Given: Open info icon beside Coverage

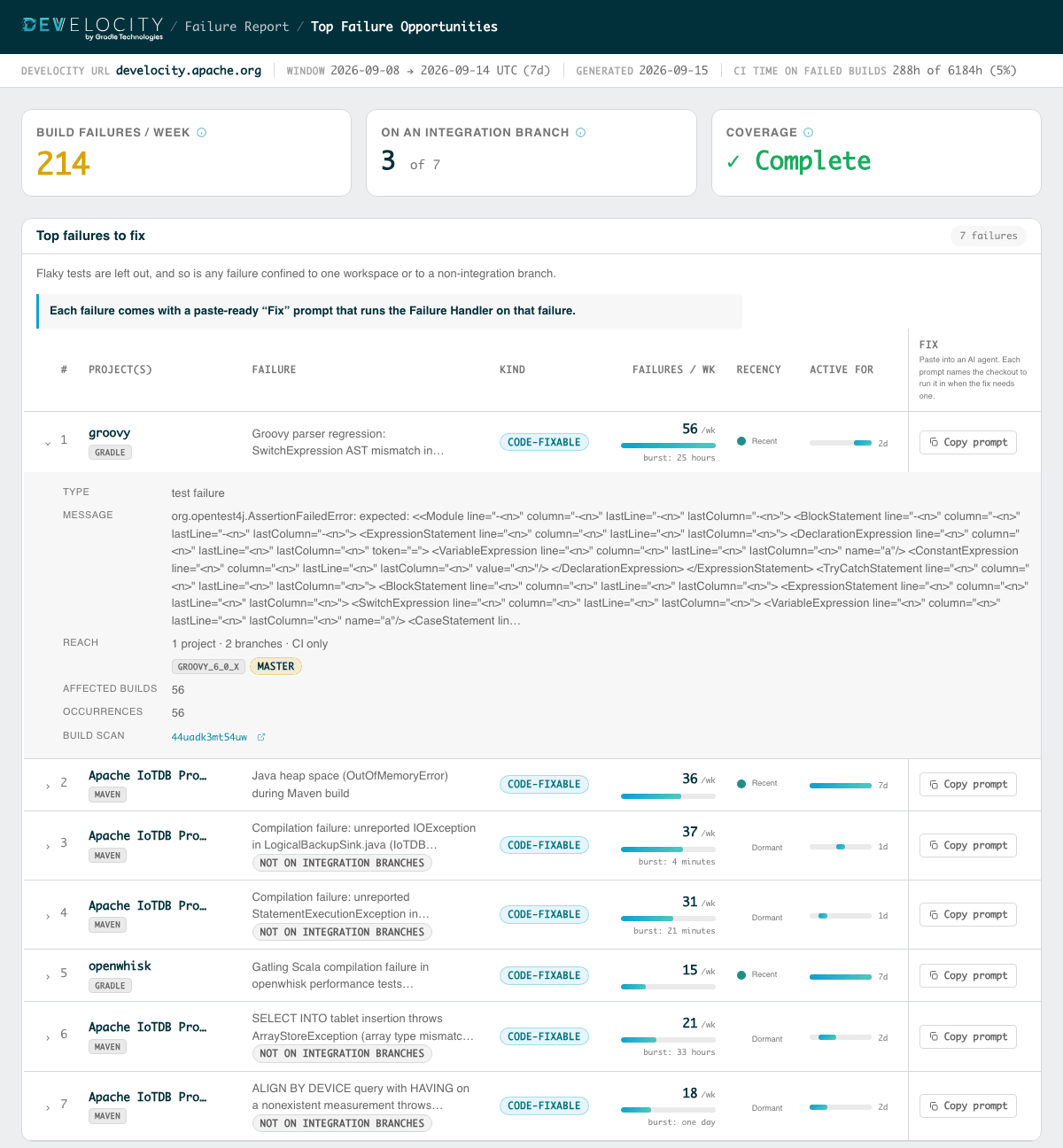Looking at the screenshot, I should click(808, 133).
